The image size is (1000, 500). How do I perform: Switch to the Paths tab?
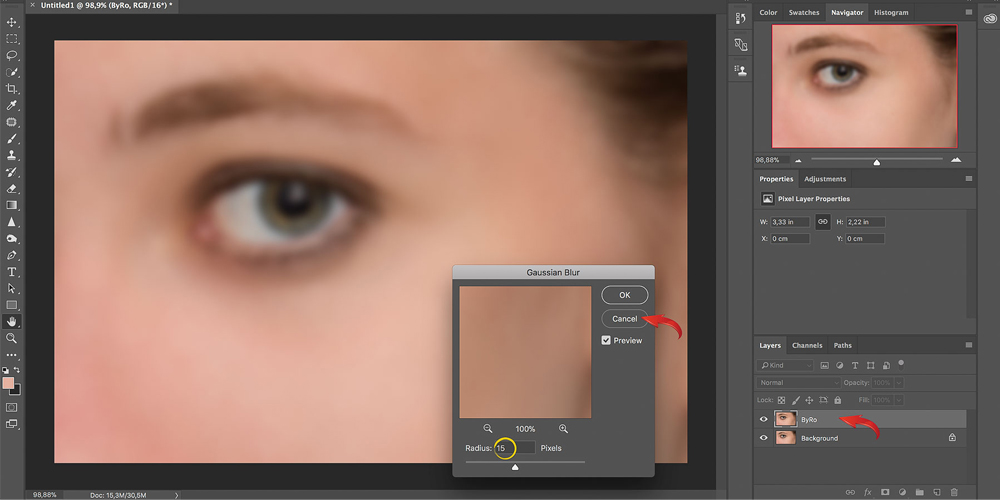point(842,345)
